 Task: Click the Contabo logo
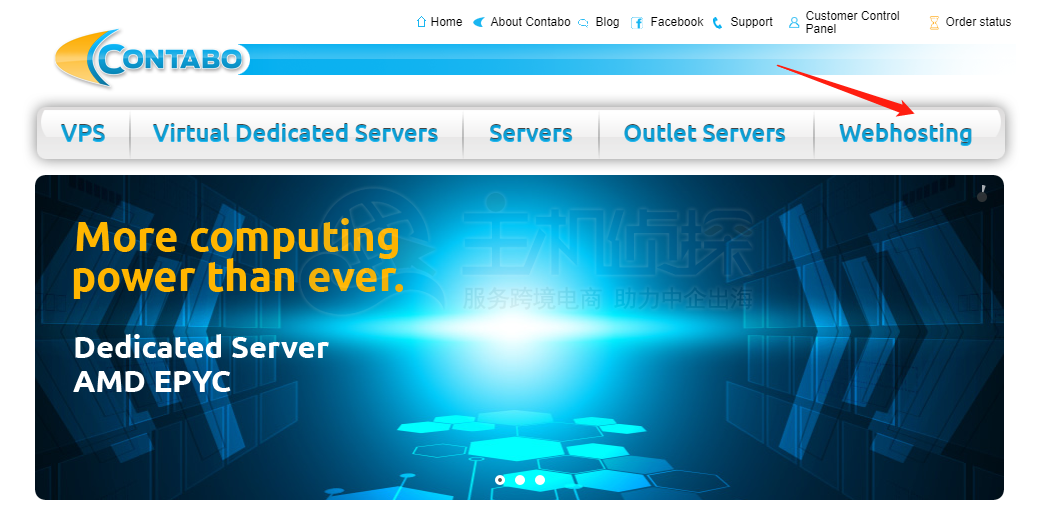[152, 59]
